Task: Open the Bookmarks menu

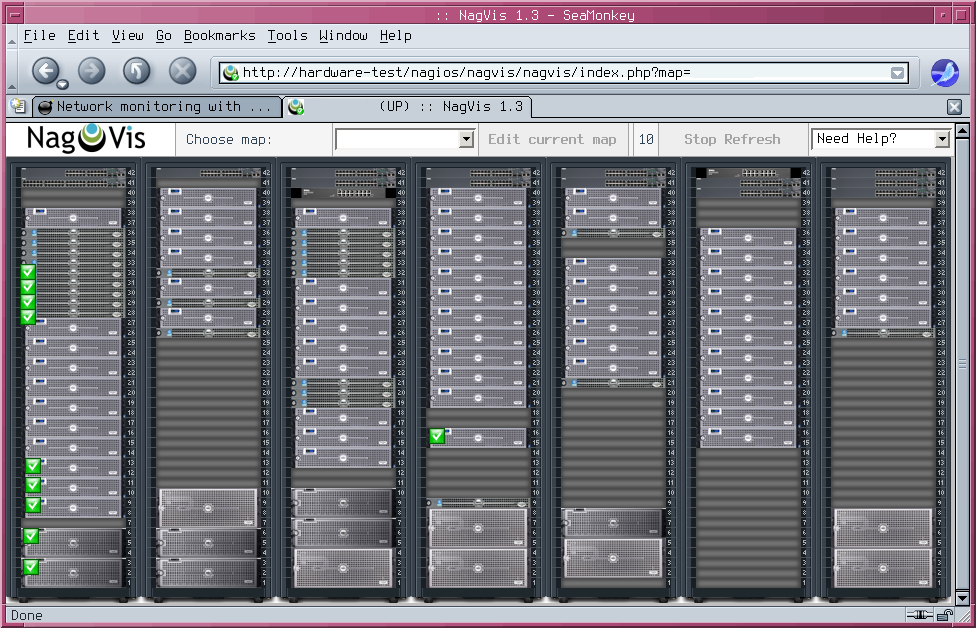Action: click(219, 35)
